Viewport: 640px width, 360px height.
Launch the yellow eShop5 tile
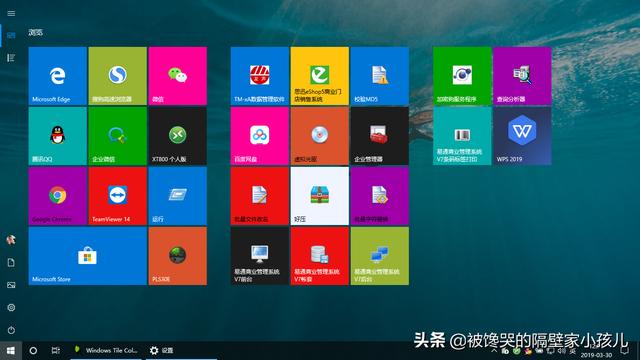(320, 76)
